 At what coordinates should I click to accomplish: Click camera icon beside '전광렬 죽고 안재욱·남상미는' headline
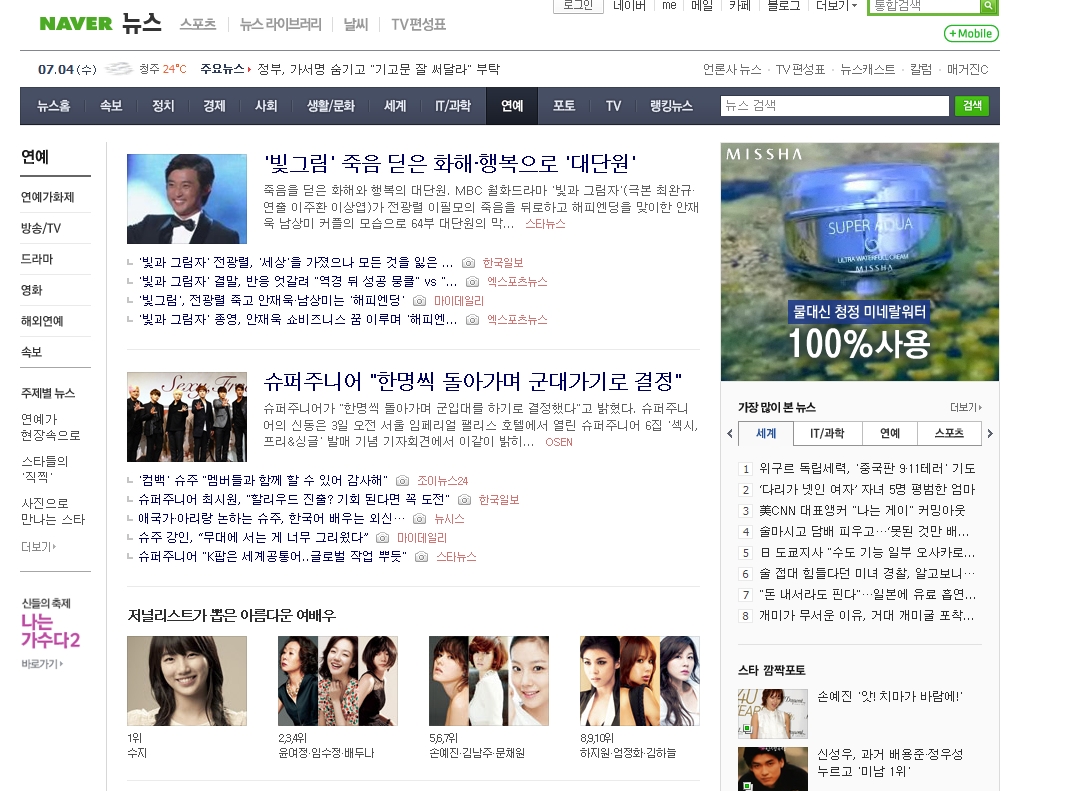(420, 301)
